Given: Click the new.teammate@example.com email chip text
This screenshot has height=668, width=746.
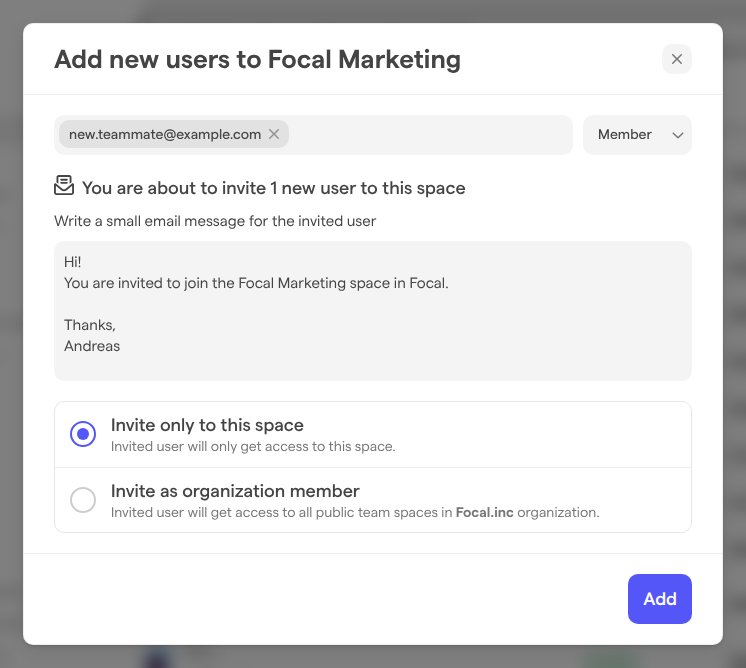Looking at the screenshot, I should point(165,135).
